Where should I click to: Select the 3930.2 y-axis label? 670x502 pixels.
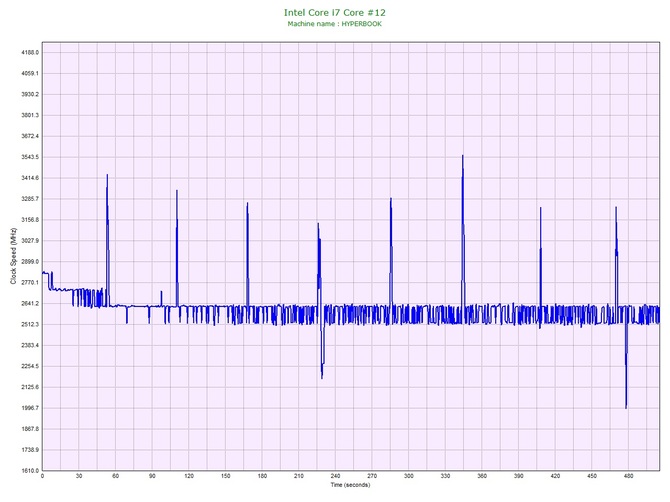point(30,94)
